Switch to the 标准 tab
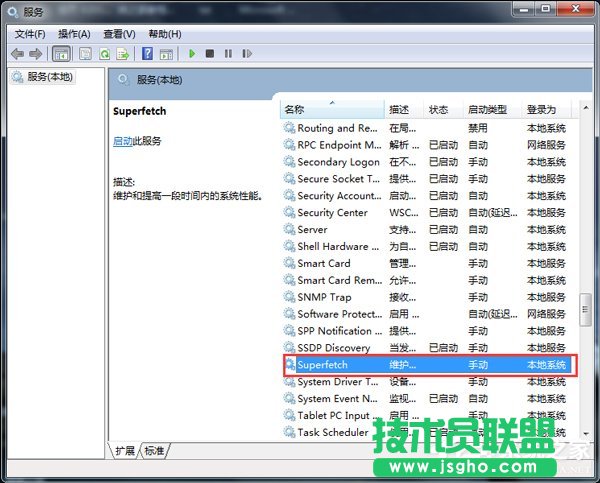The height and width of the screenshot is (483, 600). click(155, 451)
